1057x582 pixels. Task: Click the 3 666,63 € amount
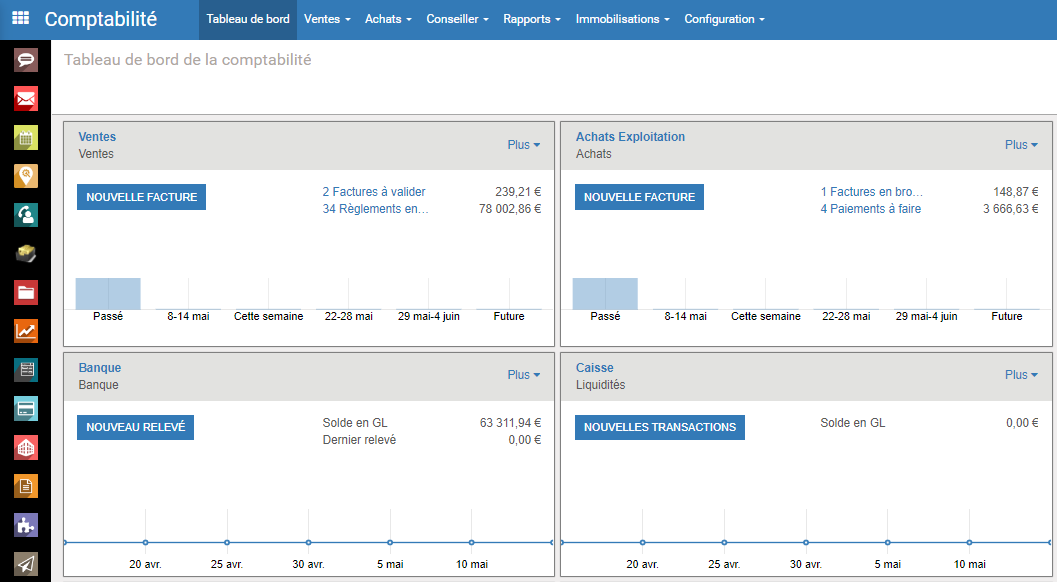click(1010, 209)
